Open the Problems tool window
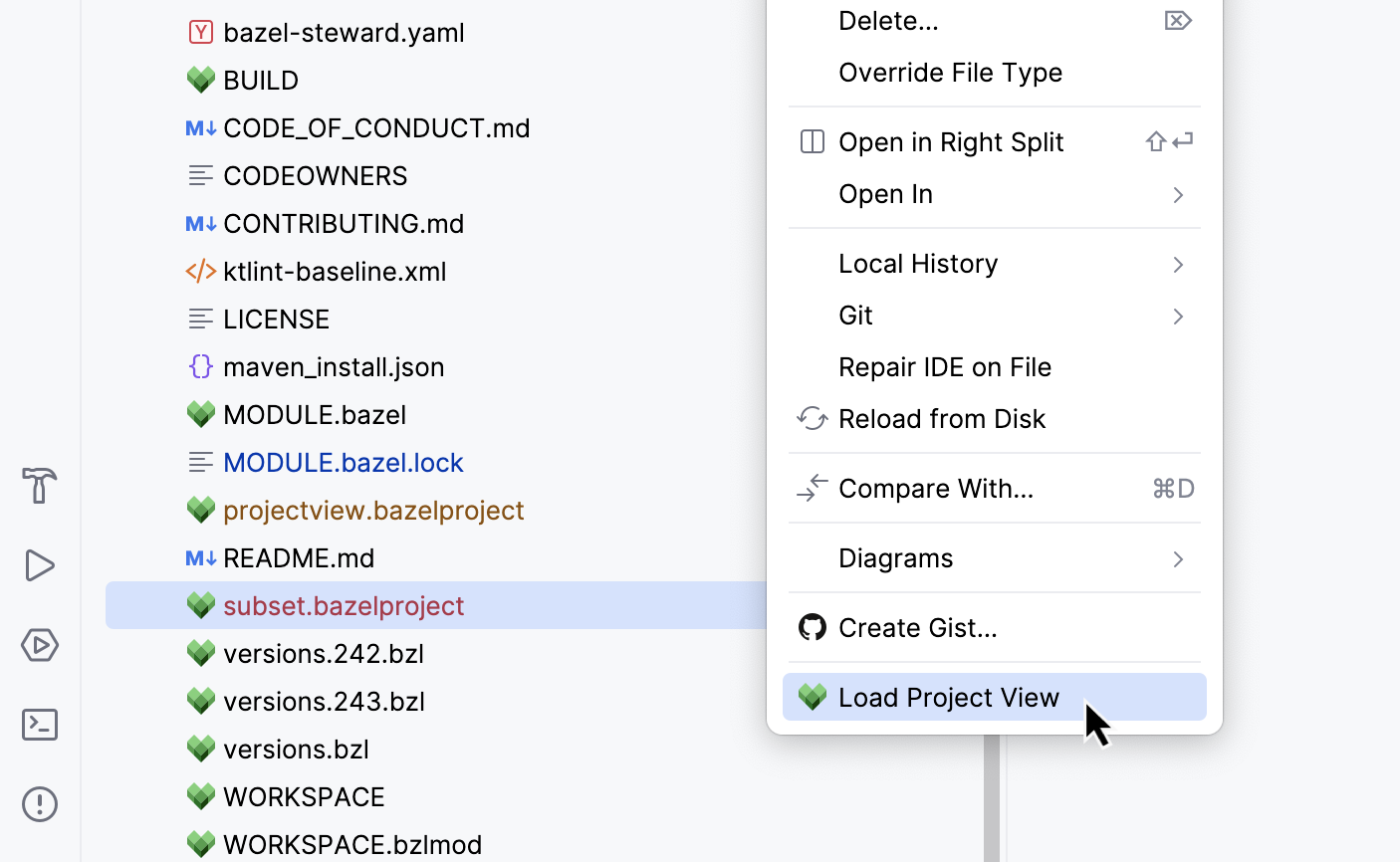This screenshot has width=1400, height=862. [39, 804]
